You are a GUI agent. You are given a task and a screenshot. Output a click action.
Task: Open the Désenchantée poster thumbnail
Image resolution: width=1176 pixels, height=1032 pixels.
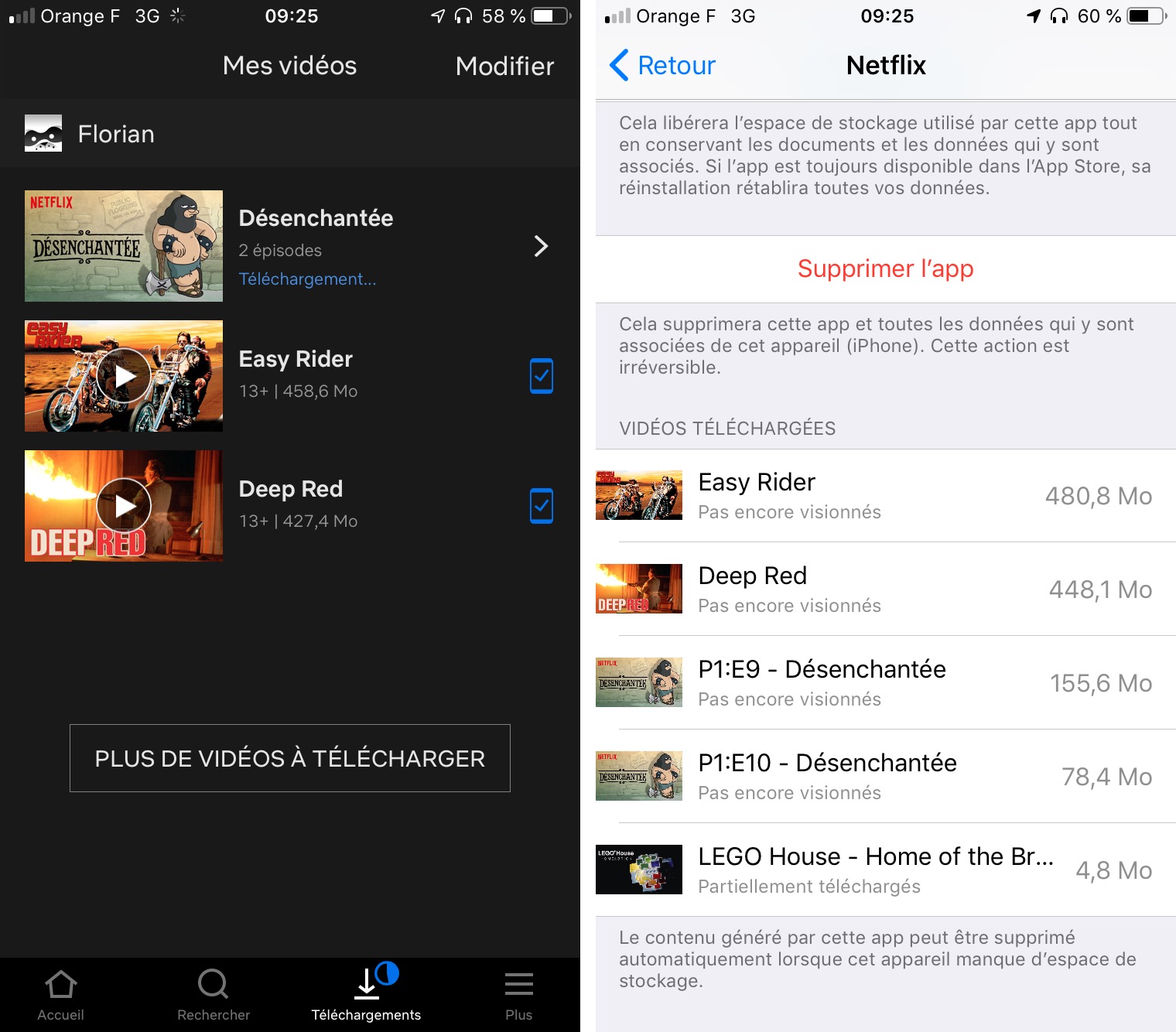(x=124, y=246)
